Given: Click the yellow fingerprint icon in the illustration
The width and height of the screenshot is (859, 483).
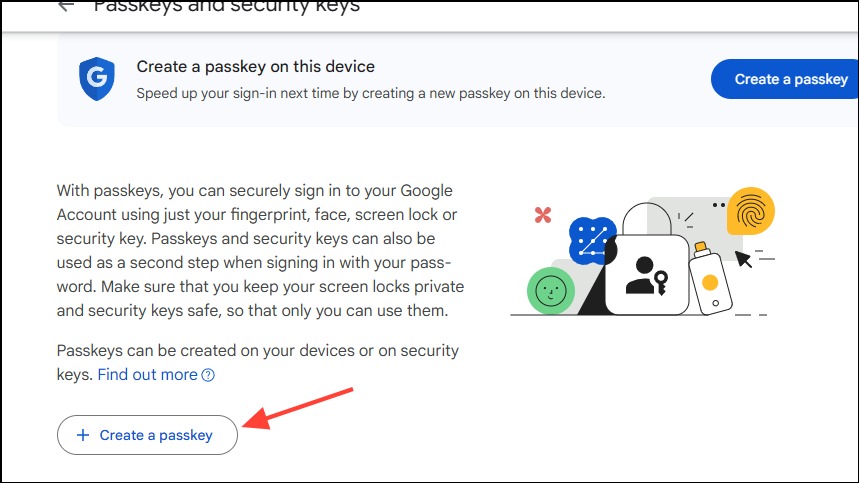Looking at the screenshot, I should (x=751, y=211).
